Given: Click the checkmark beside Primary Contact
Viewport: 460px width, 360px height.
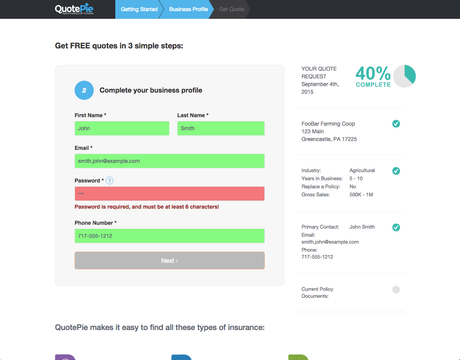Looking at the screenshot, I should (396, 227).
